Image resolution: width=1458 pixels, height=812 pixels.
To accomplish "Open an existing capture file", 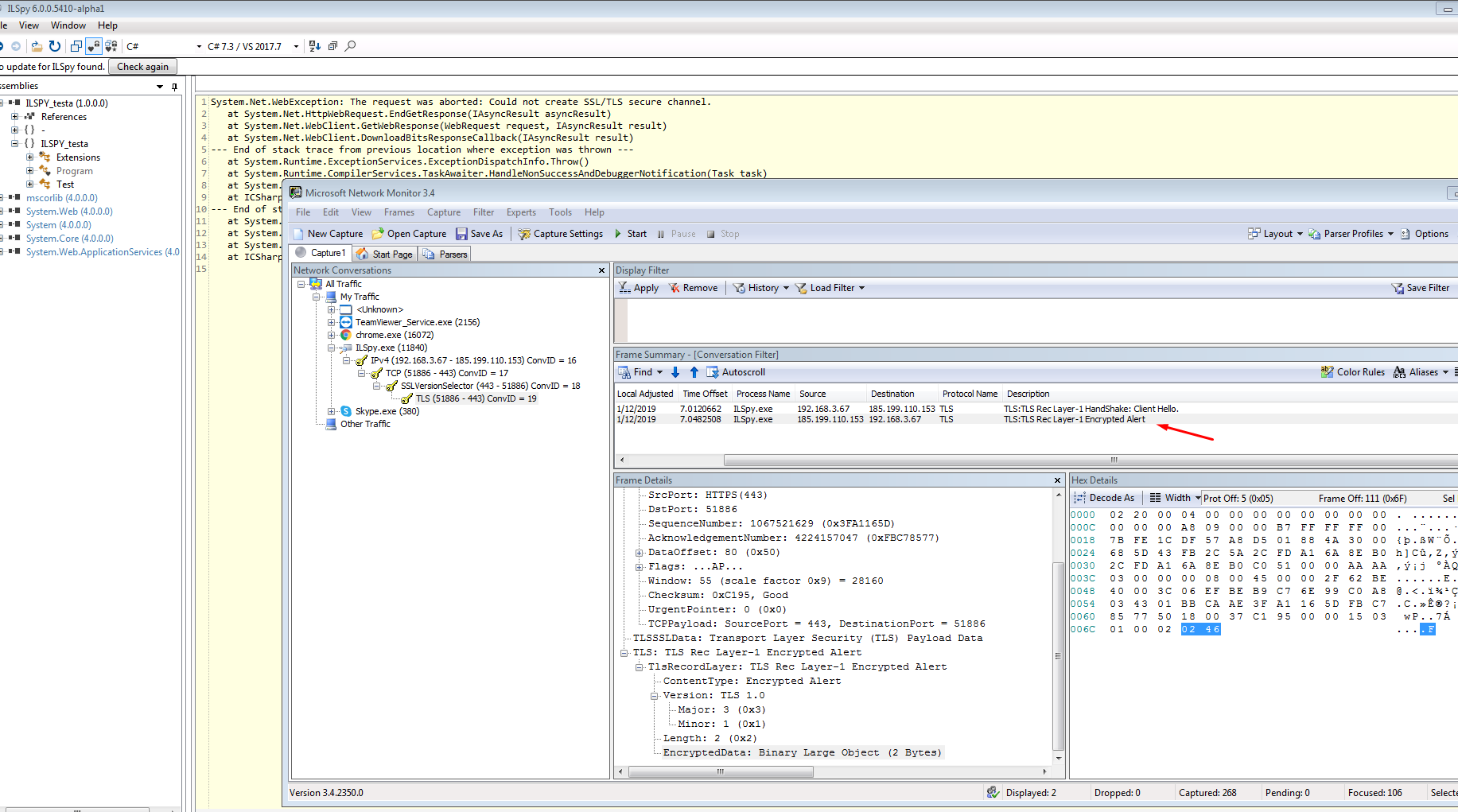I will 409,233.
